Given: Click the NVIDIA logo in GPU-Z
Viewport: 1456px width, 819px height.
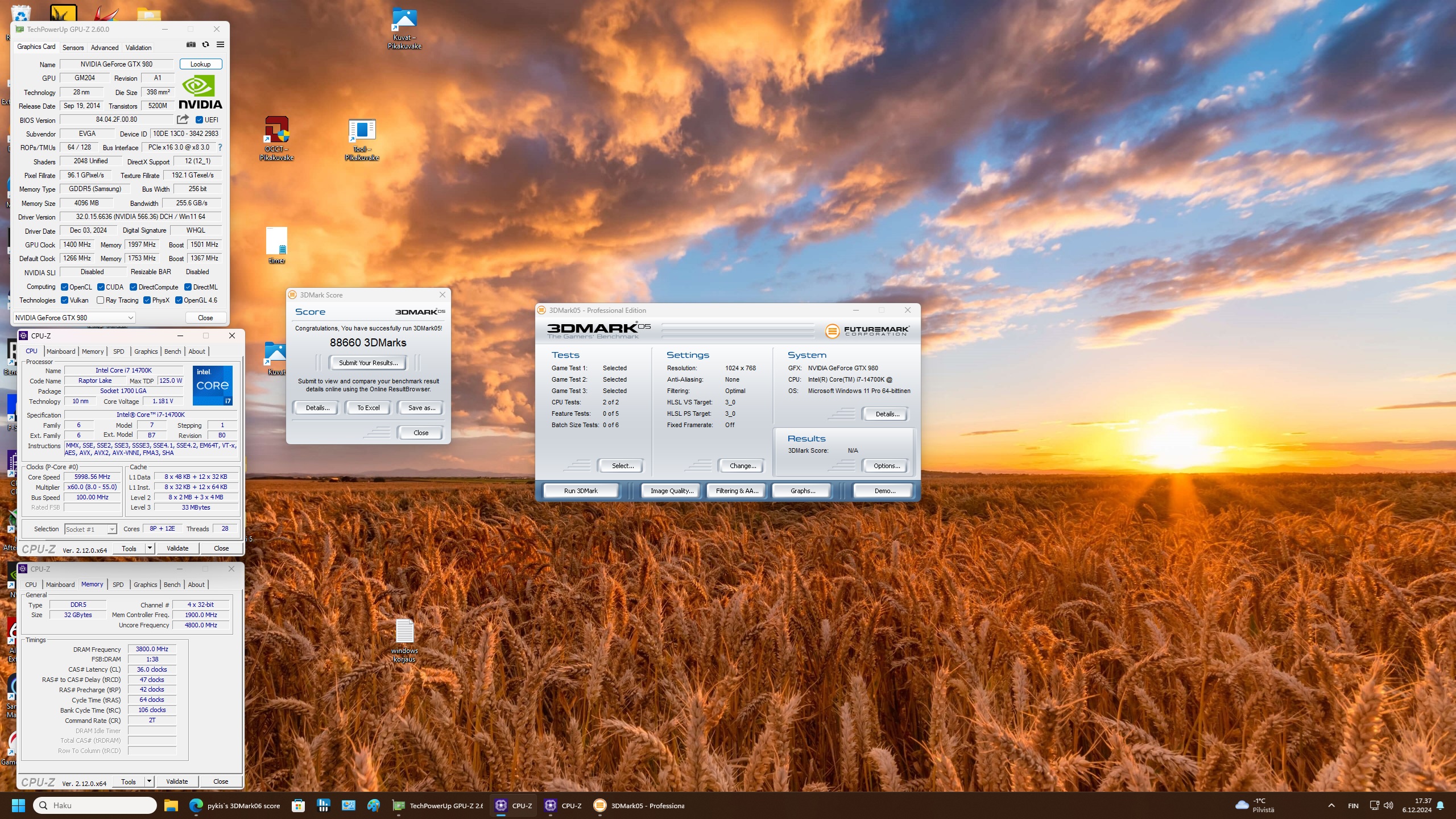Looking at the screenshot, I should (x=200, y=92).
